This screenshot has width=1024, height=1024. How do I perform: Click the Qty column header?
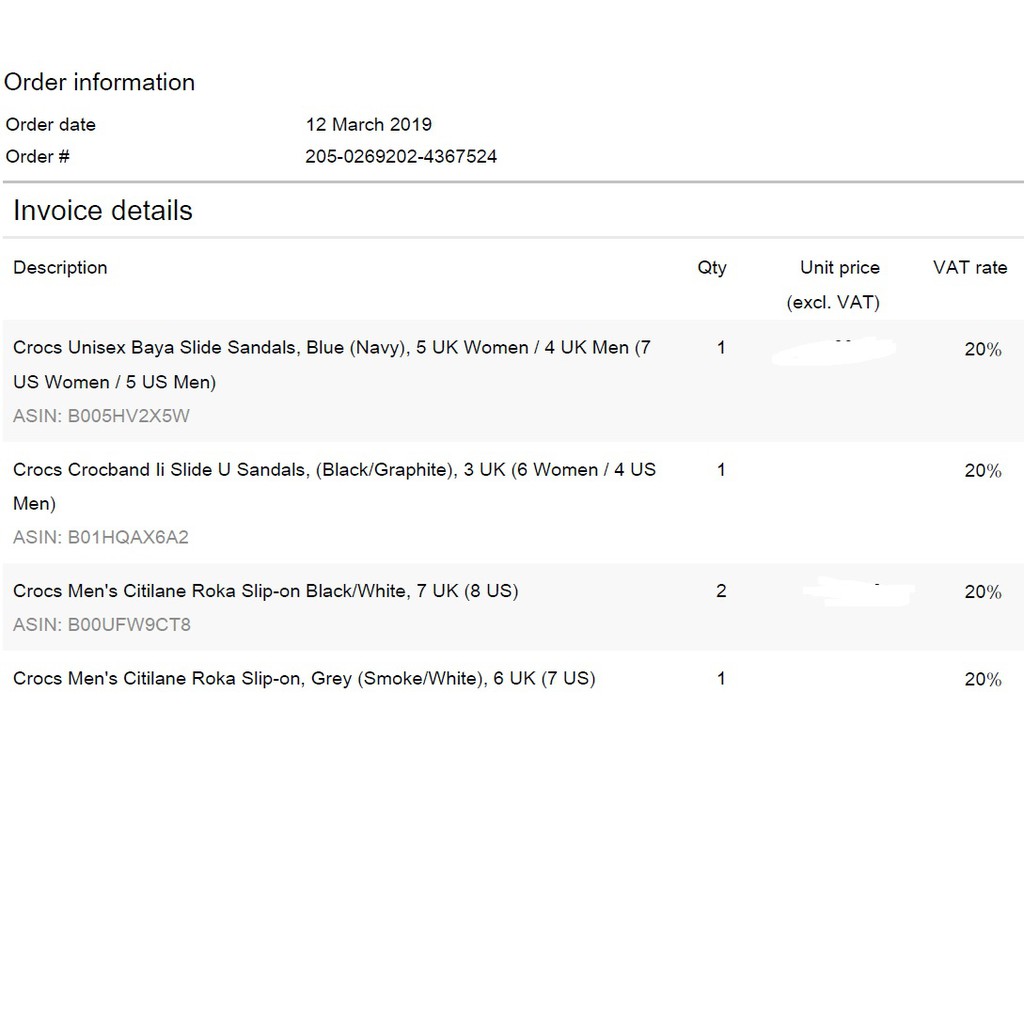point(712,268)
